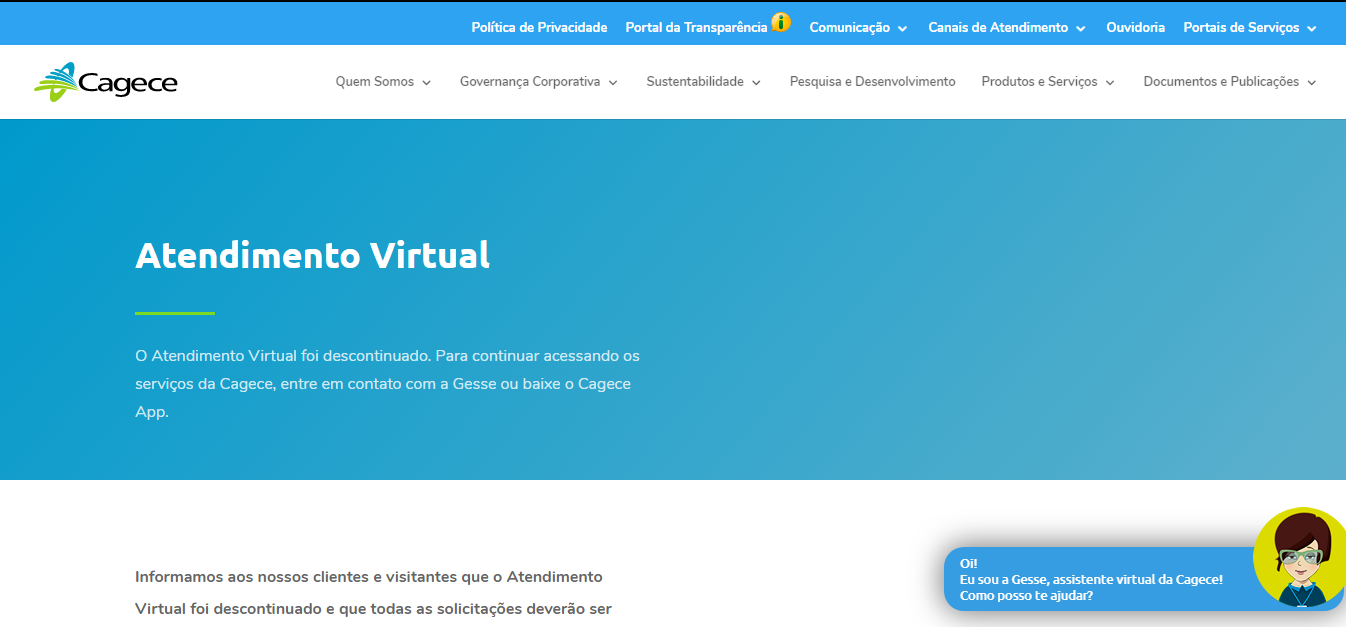Expand the chevron next to Canais de Atendimento

1080,29
